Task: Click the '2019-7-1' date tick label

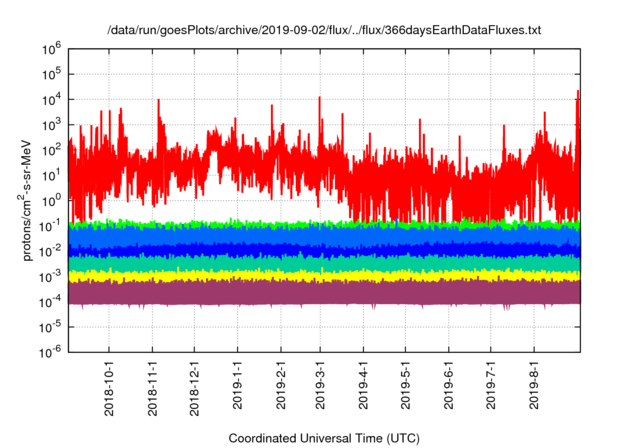Action: point(491,385)
